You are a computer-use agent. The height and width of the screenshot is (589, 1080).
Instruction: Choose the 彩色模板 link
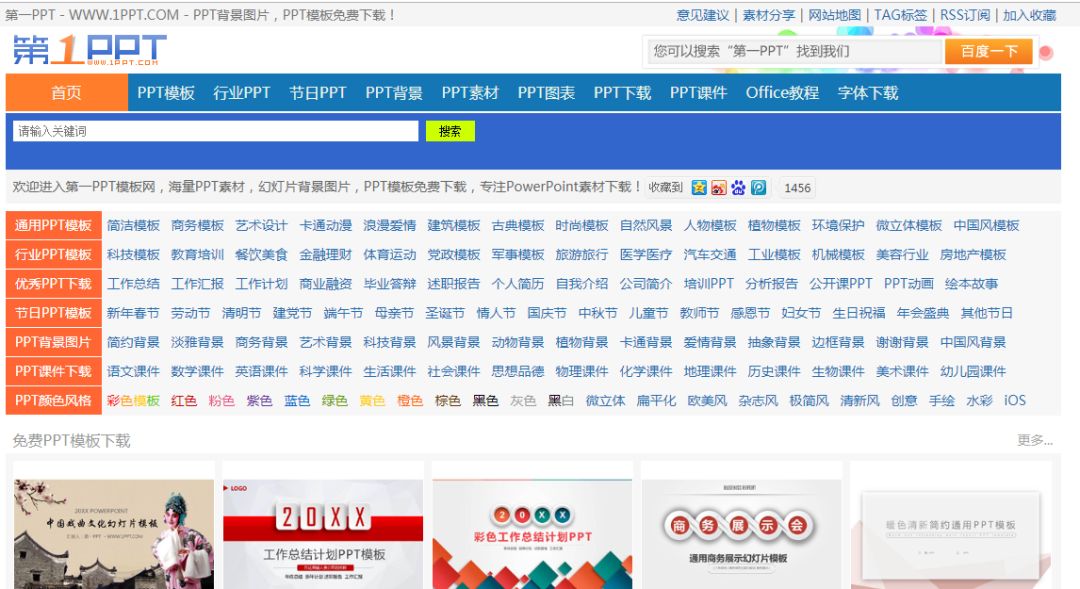pyautogui.click(x=133, y=400)
